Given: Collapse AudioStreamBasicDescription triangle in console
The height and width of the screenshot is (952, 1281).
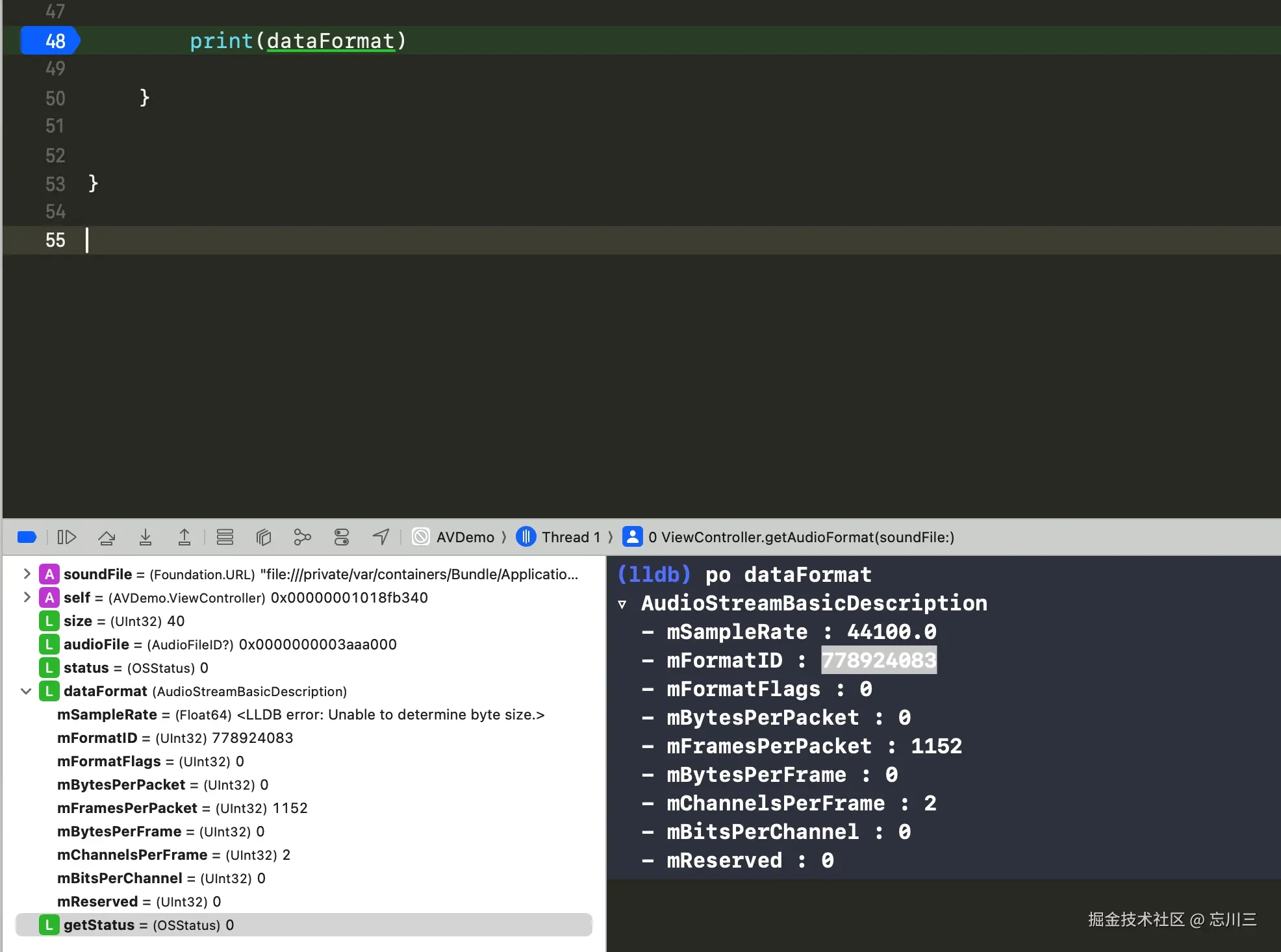Looking at the screenshot, I should (x=622, y=604).
